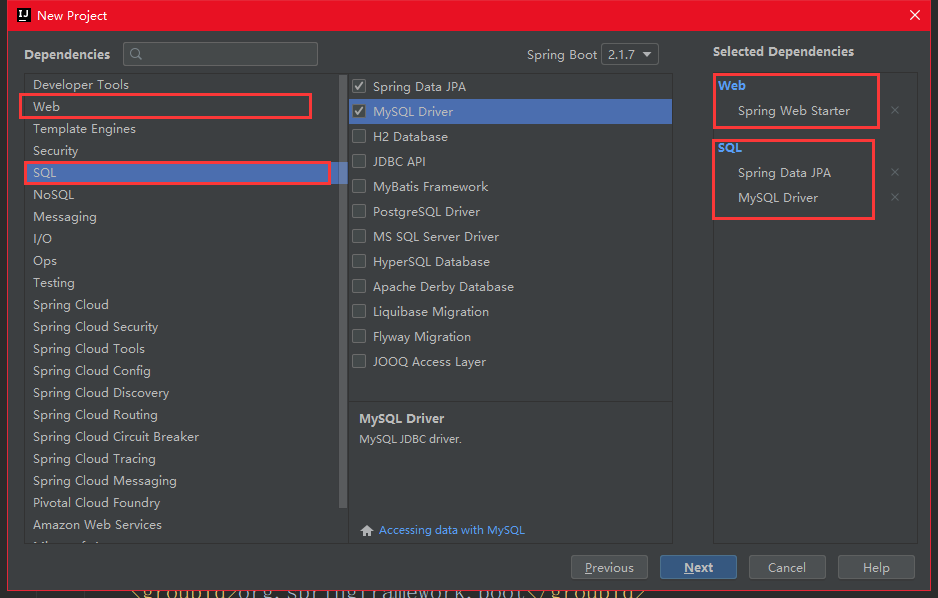Screen dimensions: 938x598
Task: Remove Spring Web Starter with its X icon
Action: [x=895, y=110]
